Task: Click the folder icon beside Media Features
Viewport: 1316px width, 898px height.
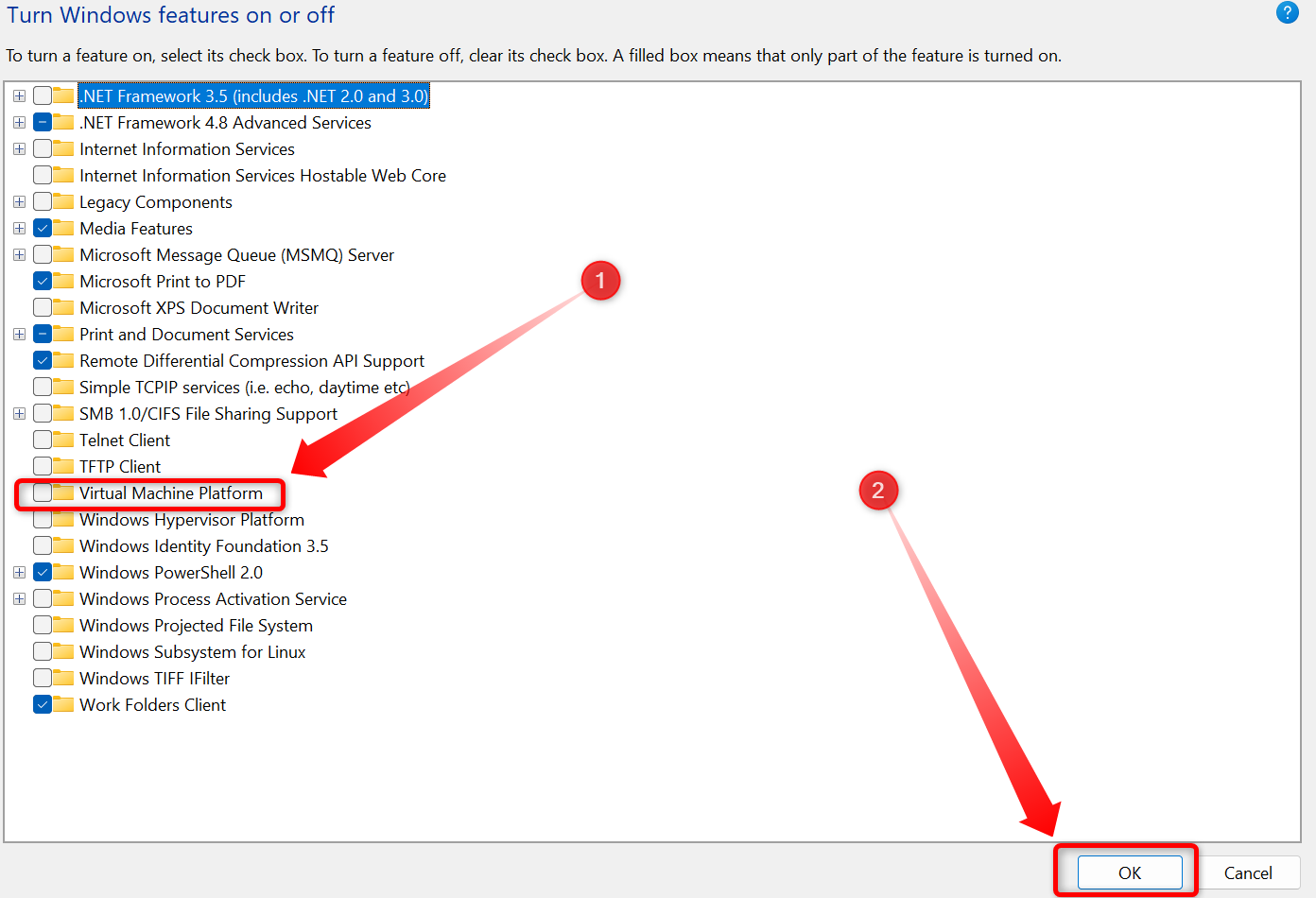Action: click(63, 228)
